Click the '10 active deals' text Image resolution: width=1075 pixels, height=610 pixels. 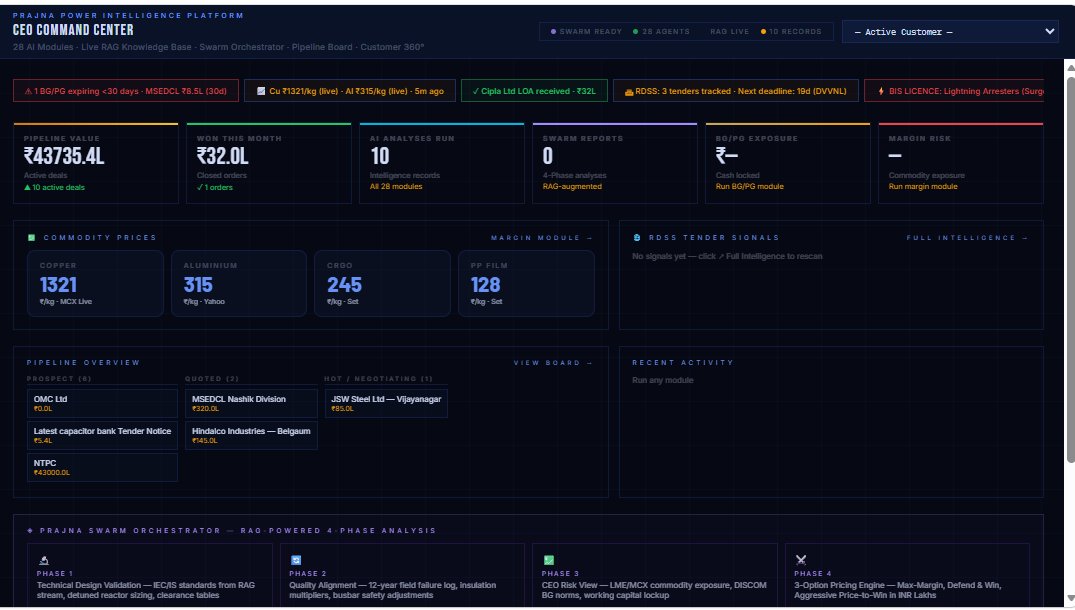click(54, 187)
